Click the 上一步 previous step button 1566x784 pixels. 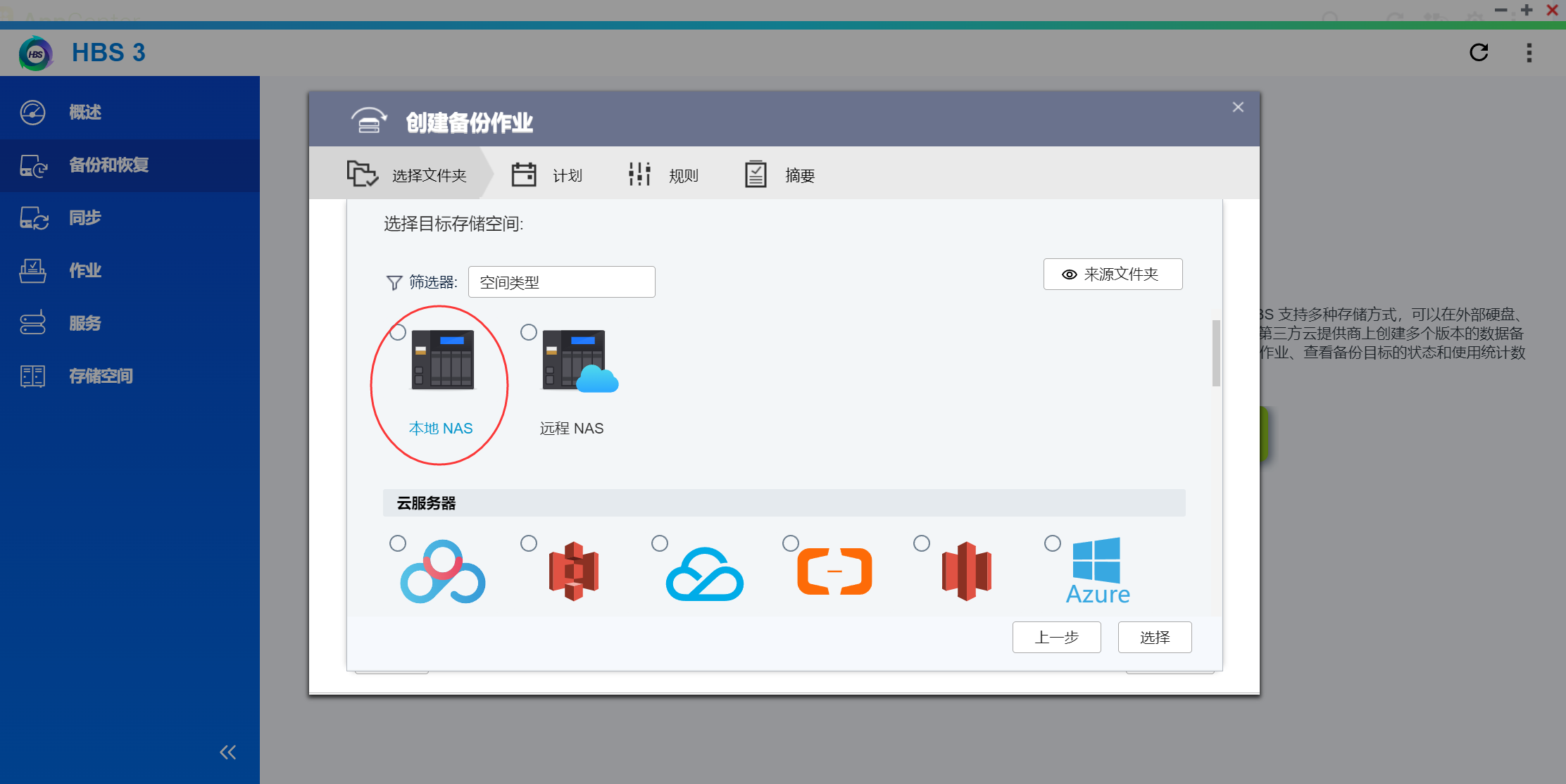(x=1057, y=638)
